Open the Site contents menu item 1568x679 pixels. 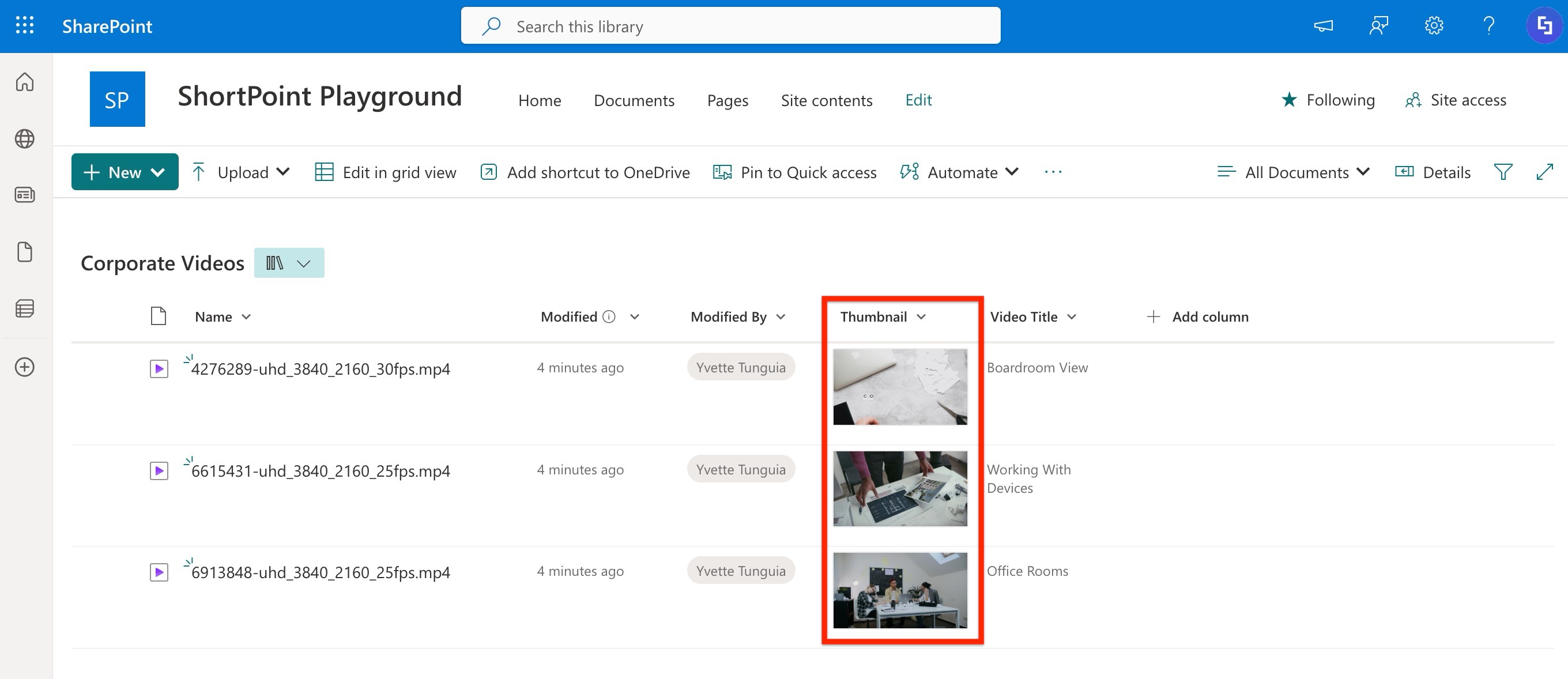[827, 100]
